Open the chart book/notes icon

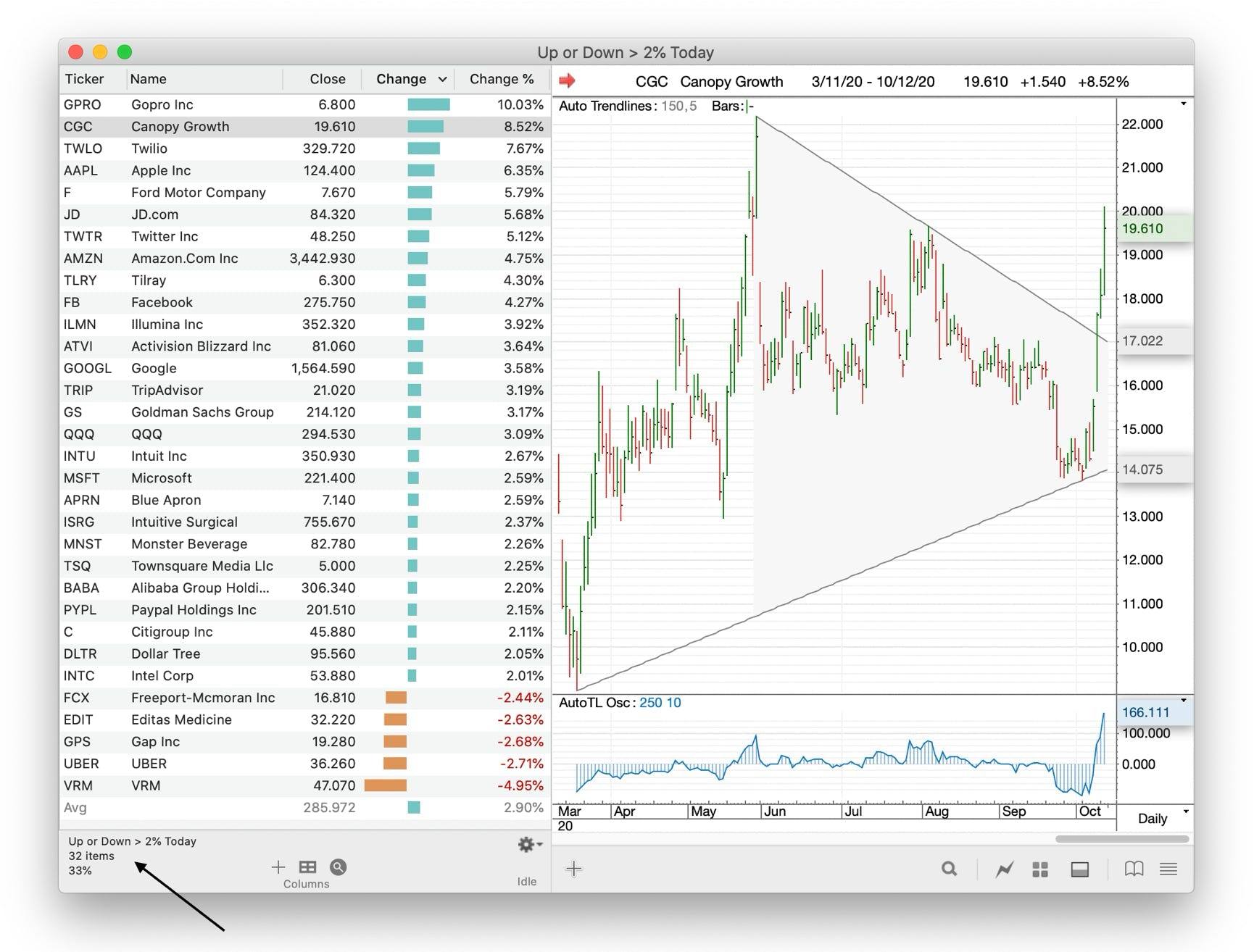[x=1134, y=868]
